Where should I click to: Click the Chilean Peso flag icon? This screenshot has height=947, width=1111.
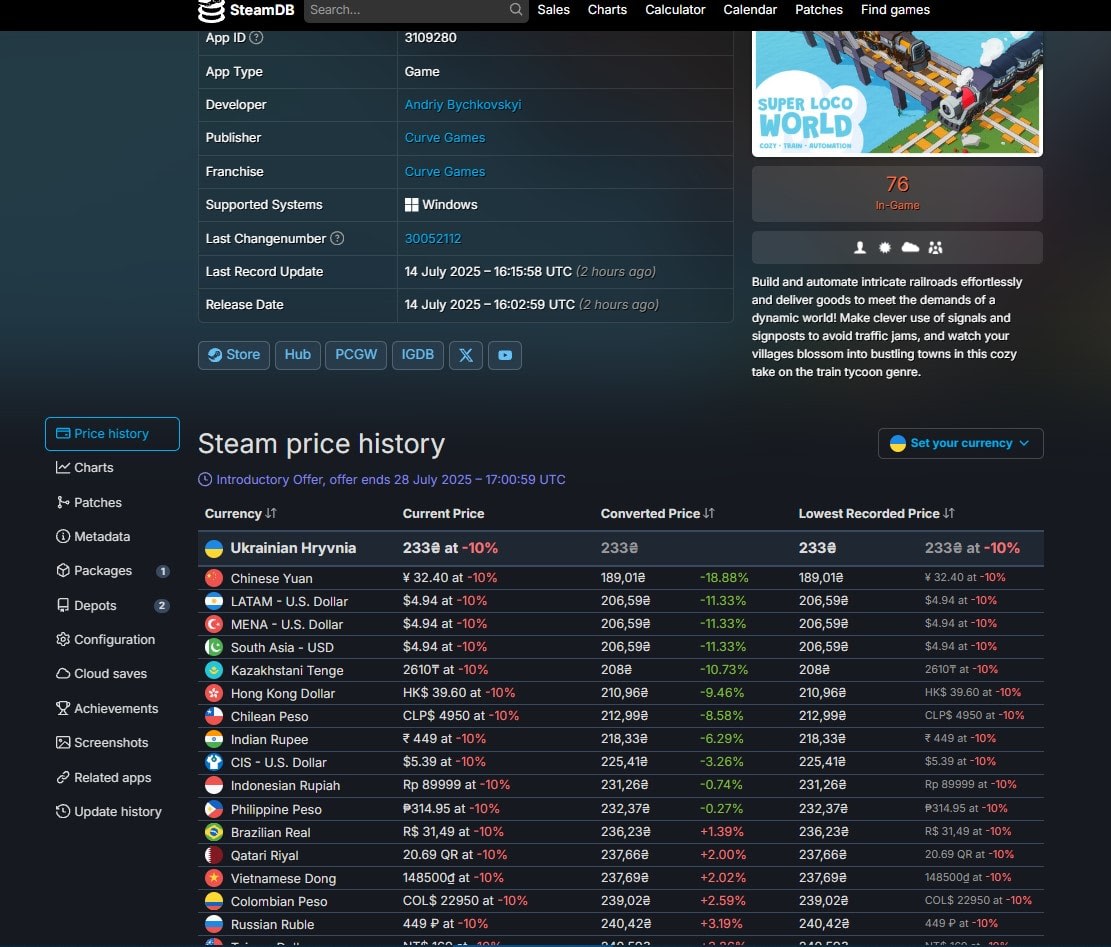pyautogui.click(x=213, y=716)
